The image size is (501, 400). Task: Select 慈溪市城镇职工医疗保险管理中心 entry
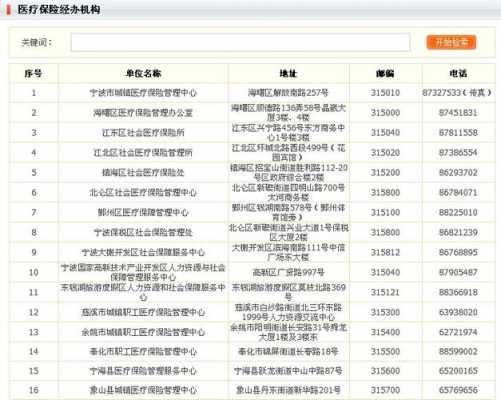(x=143, y=312)
